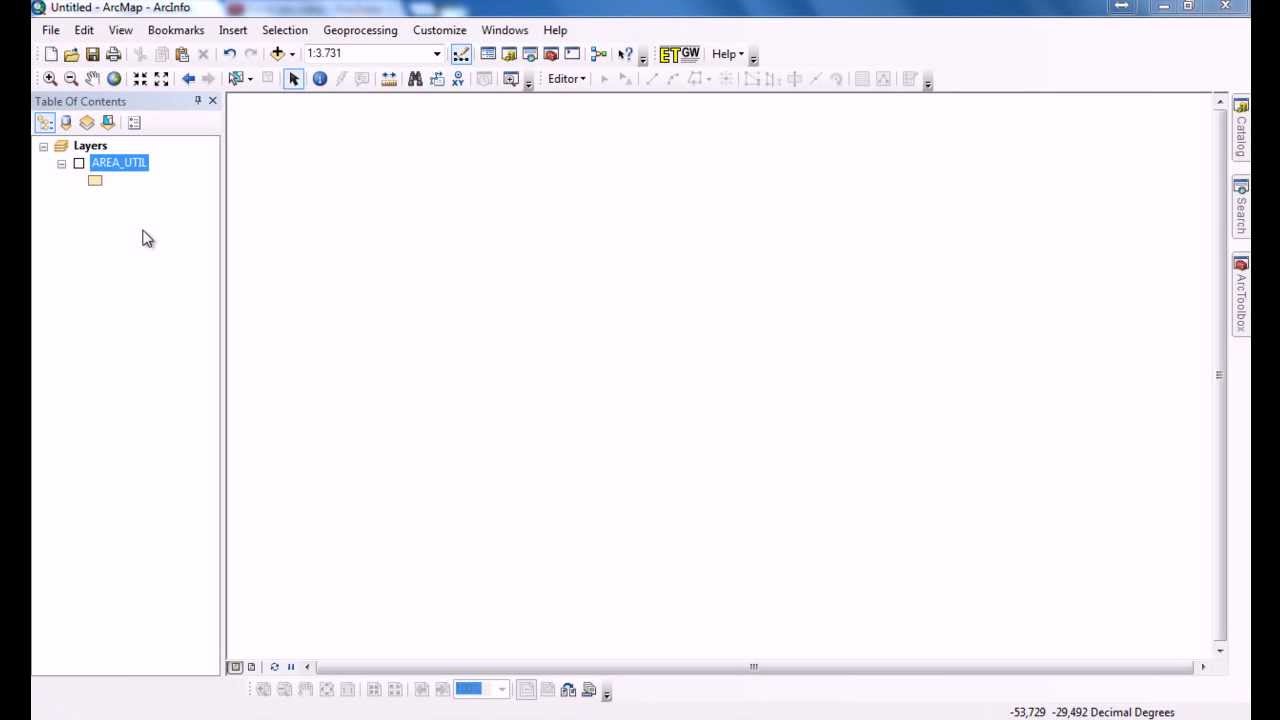Open the Python window icon
1280x720 pixels.
pyautogui.click(x=572, y=54)
